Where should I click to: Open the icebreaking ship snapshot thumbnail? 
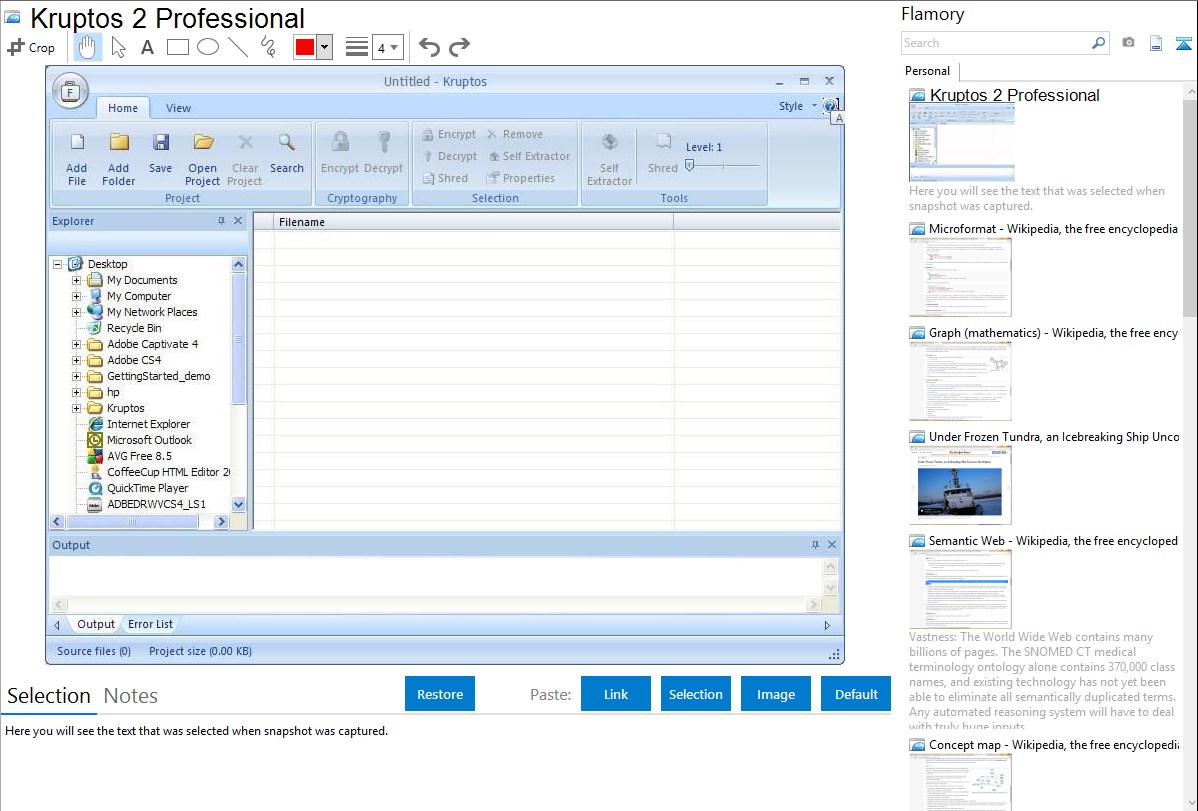point(960,485)
